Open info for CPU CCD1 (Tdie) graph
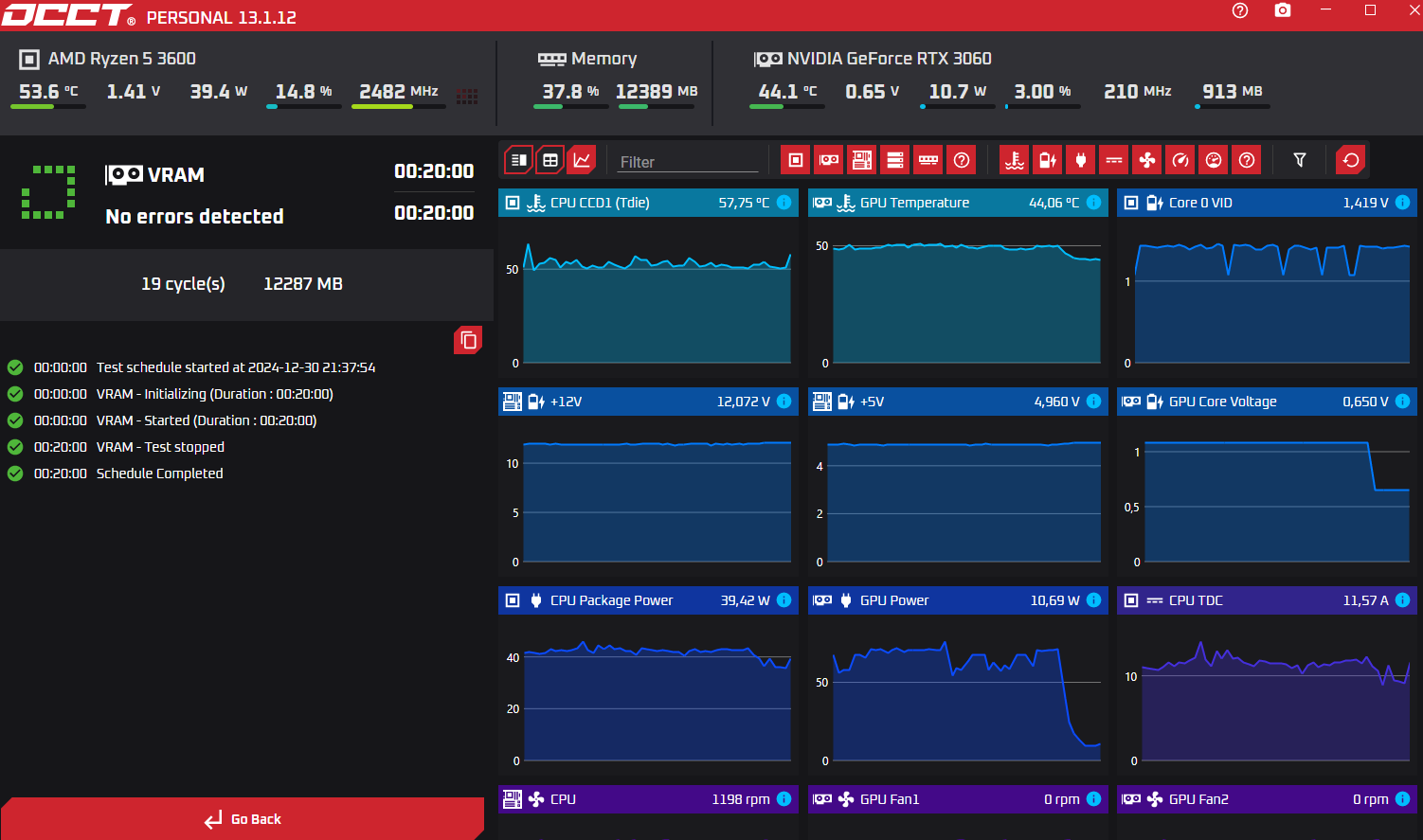 tap(784, 203)
